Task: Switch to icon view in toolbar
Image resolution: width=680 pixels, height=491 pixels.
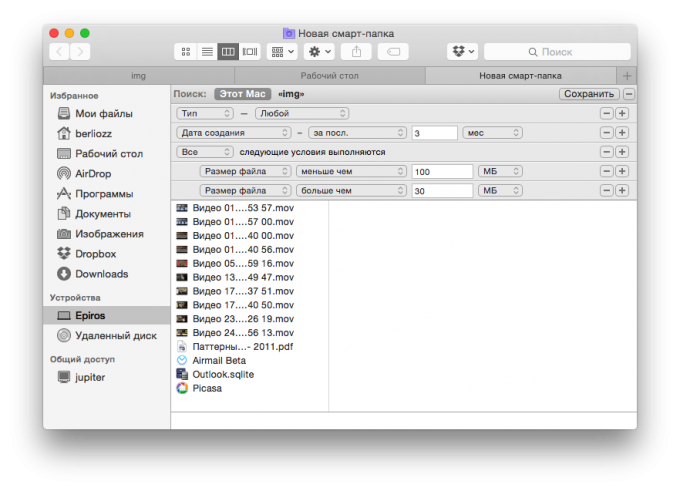Action: point(186,51)
